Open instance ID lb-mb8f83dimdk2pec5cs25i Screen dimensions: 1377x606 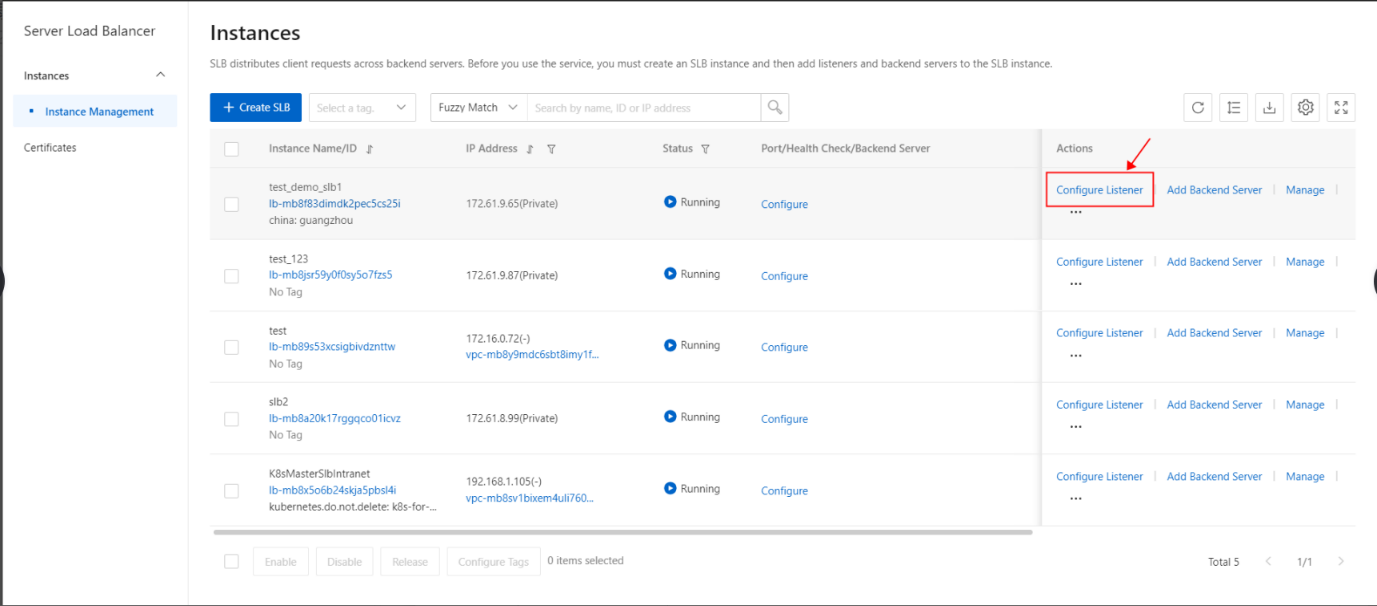(x=335, y=203)
